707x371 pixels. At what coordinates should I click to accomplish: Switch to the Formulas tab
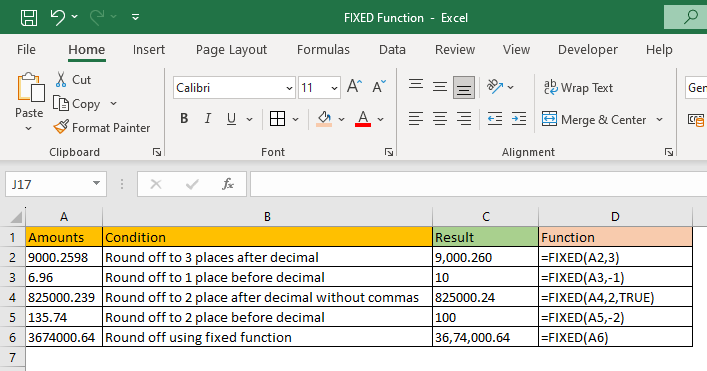pos(323,50)
